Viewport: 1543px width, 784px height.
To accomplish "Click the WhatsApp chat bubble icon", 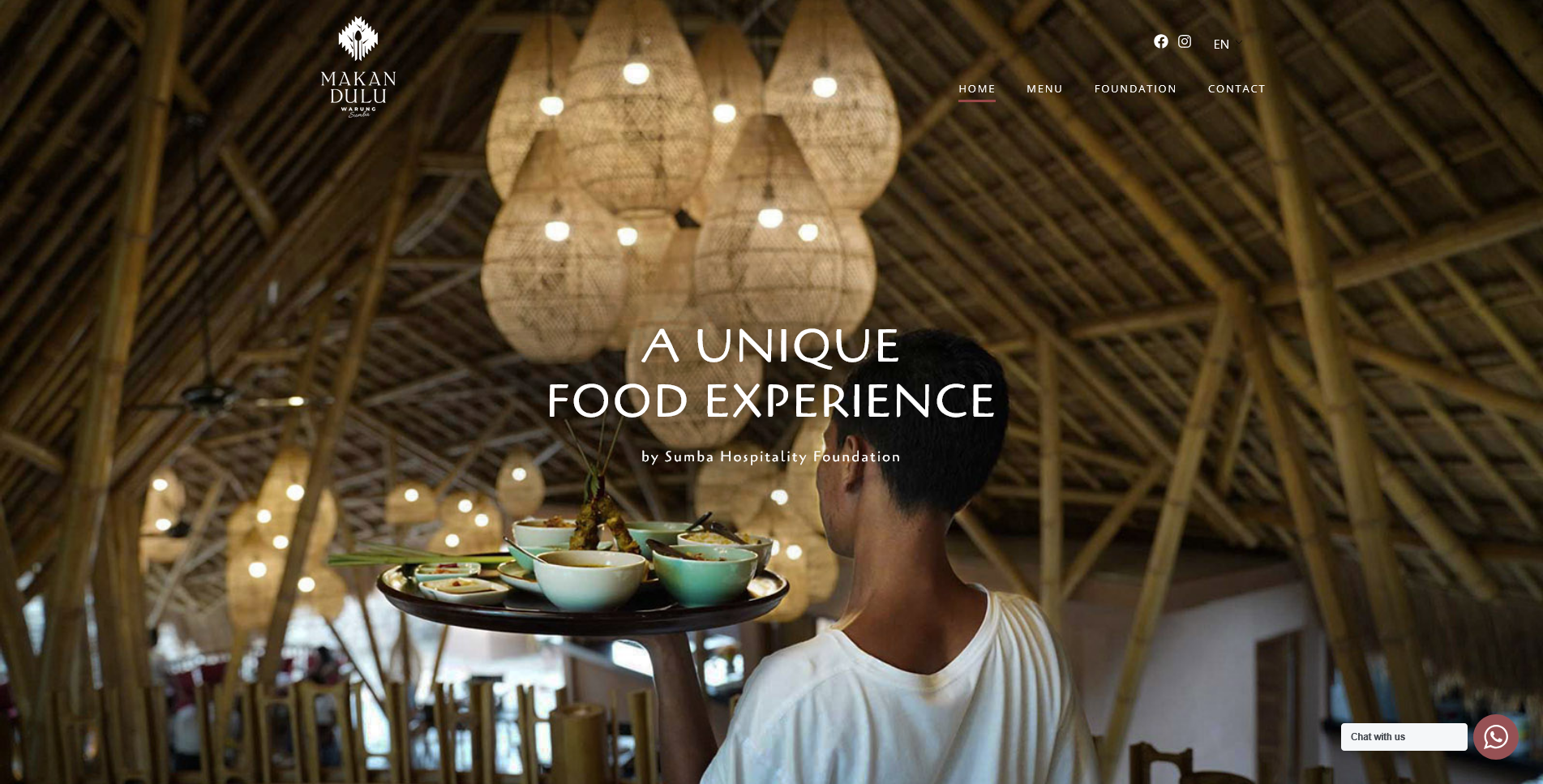I will click(1496, 737).
